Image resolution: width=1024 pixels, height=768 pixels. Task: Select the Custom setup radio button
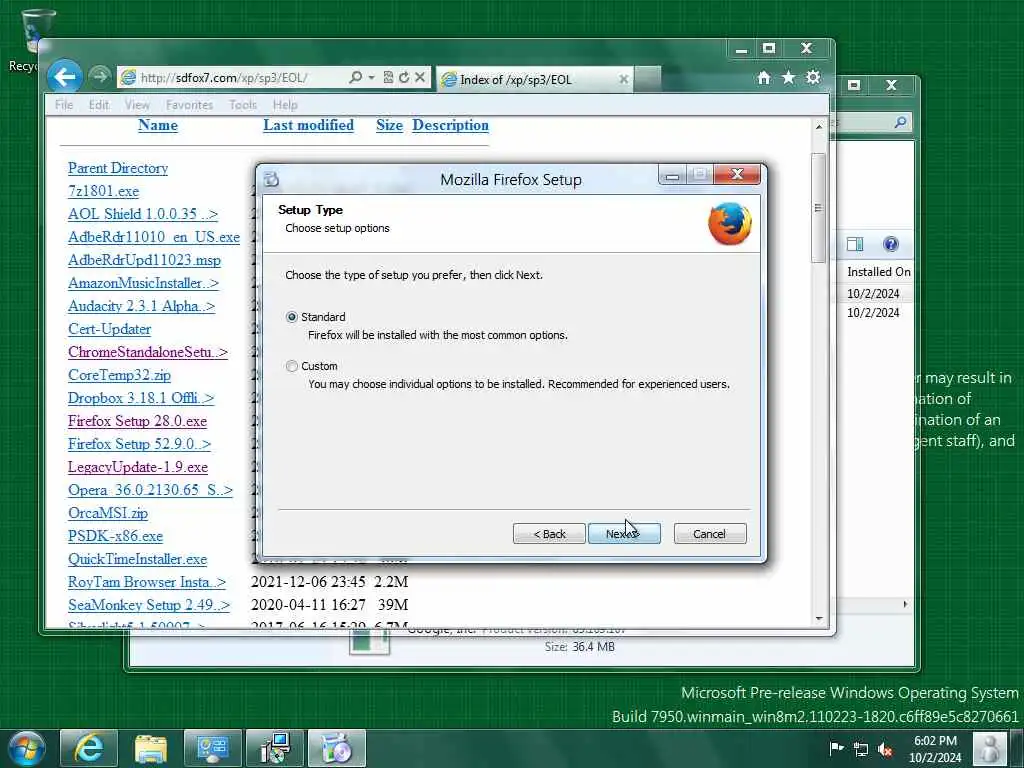pos(292,366)
